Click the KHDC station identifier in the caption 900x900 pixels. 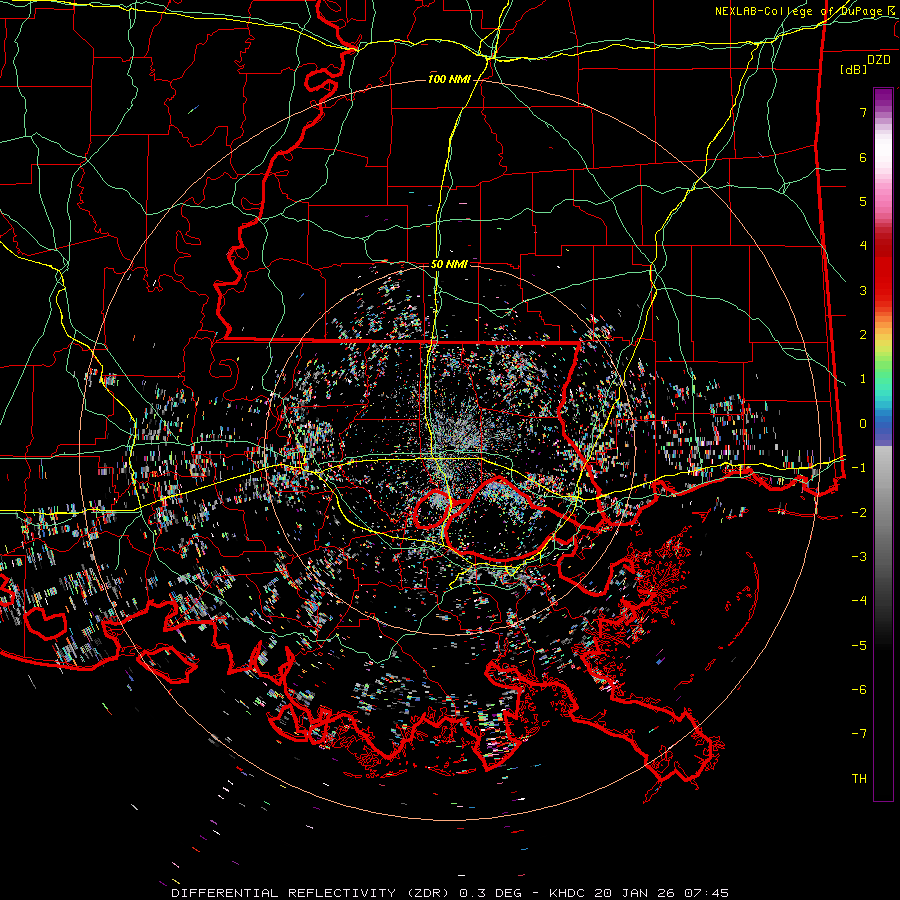568,893
